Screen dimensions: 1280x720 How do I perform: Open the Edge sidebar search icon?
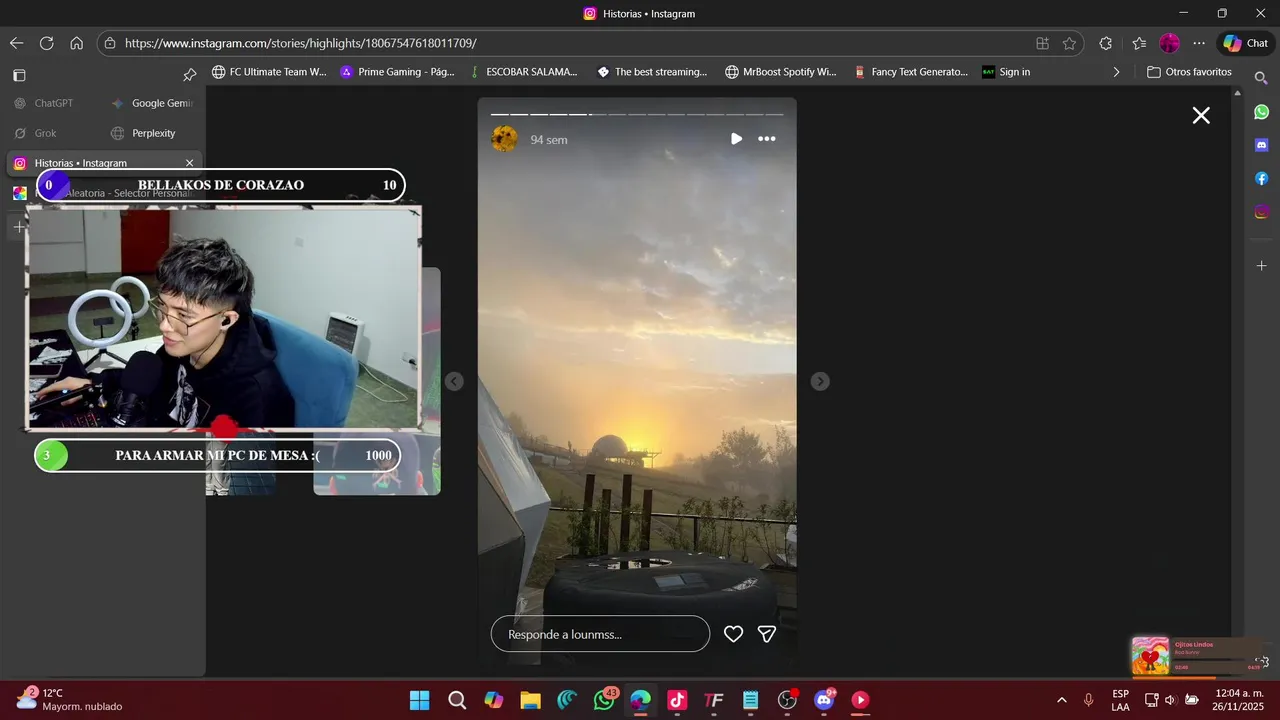click(1261, 77)
